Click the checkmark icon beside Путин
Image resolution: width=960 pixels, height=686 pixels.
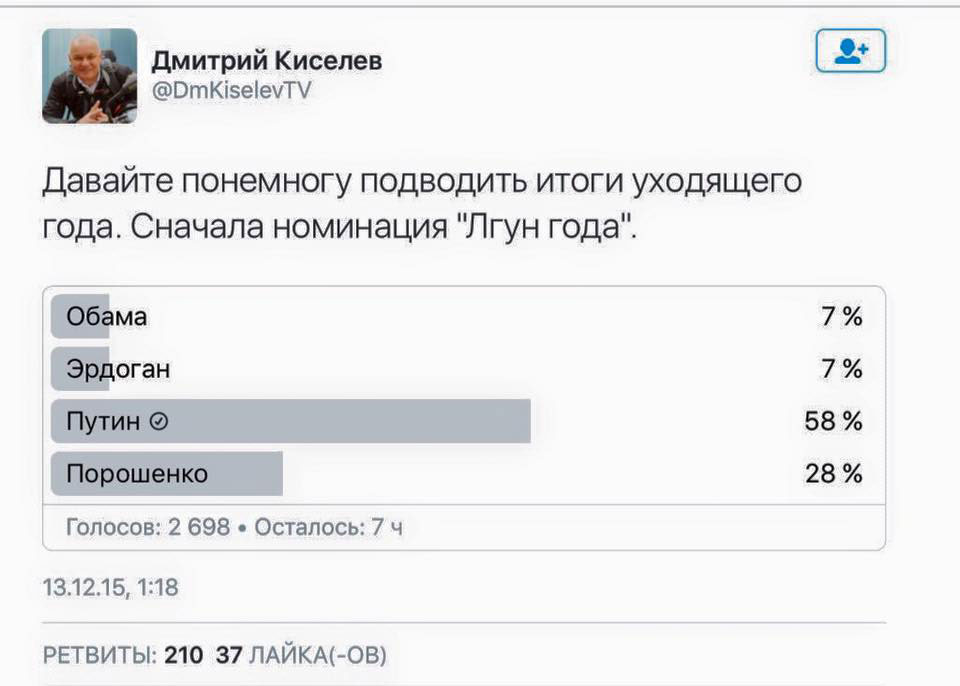158,422
